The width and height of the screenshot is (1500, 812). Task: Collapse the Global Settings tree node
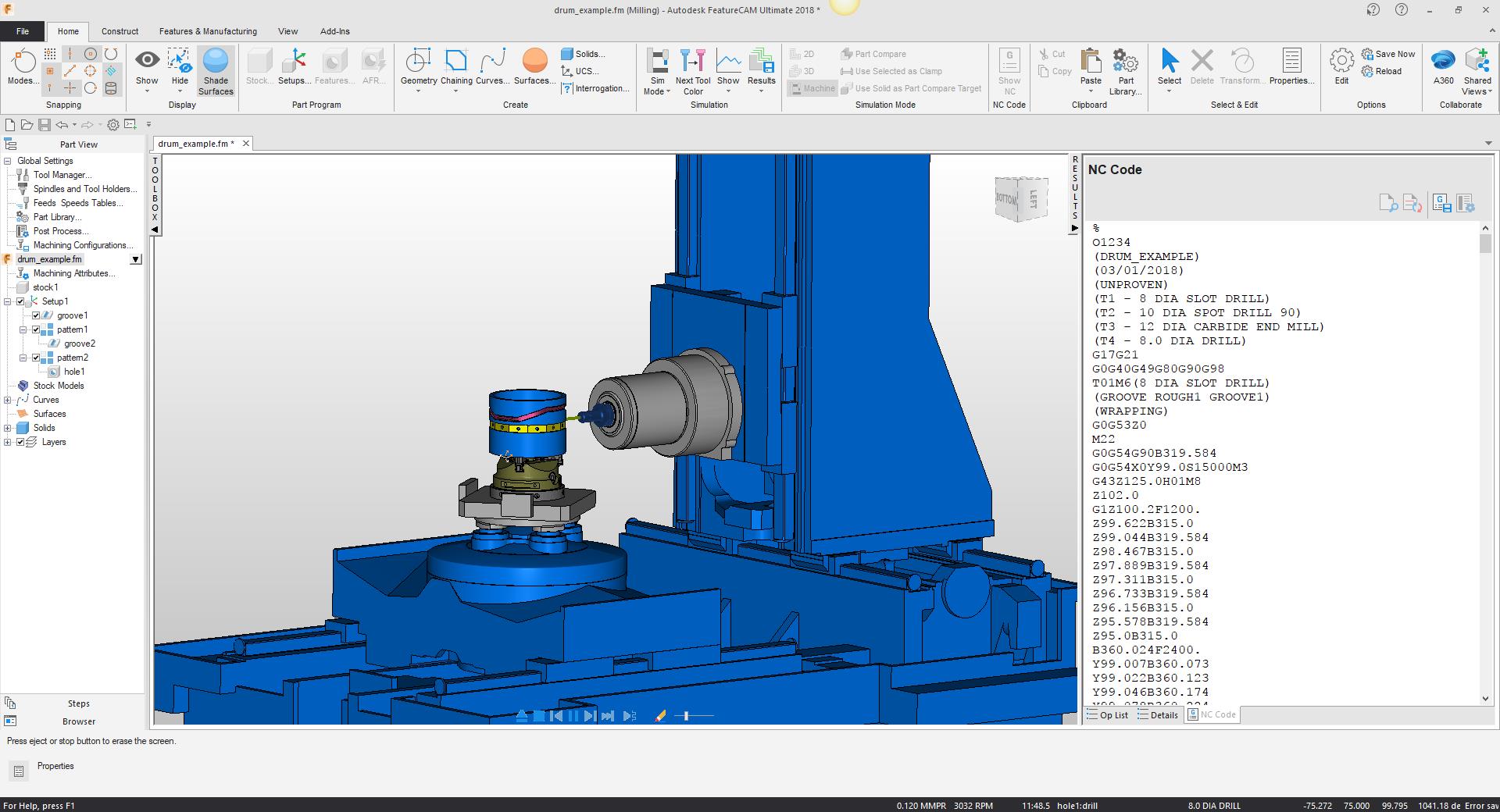click(x=8, y=161)
